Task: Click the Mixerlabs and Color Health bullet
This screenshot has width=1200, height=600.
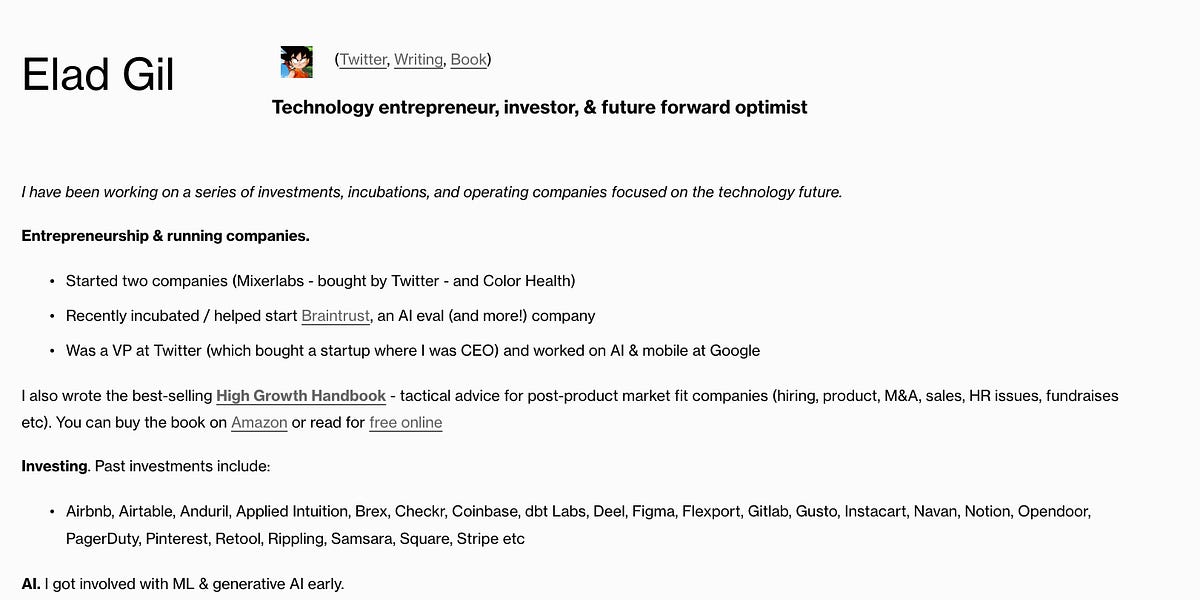Action: tap(320, 281)
